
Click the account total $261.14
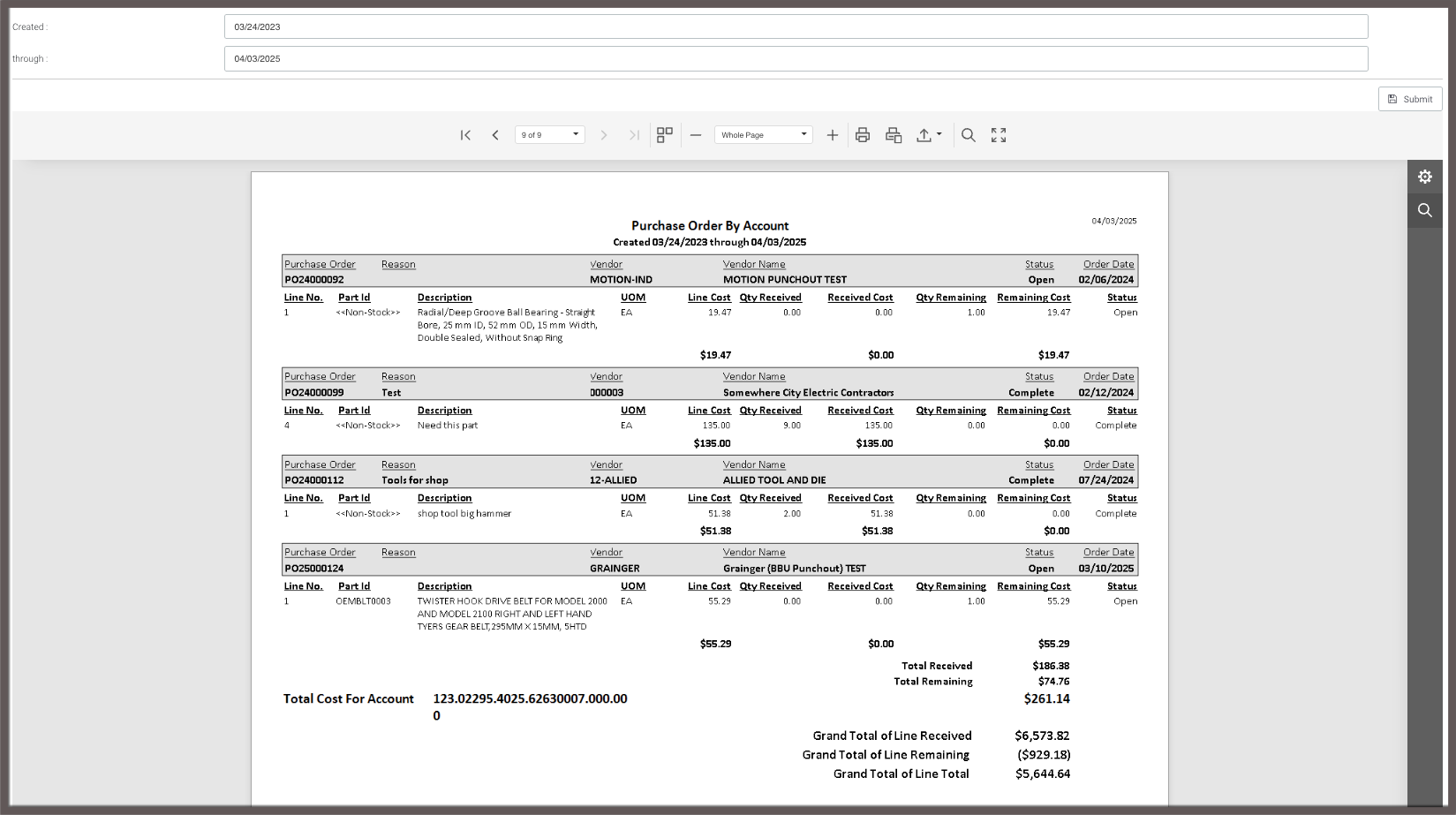click(x=1047, y=699)
